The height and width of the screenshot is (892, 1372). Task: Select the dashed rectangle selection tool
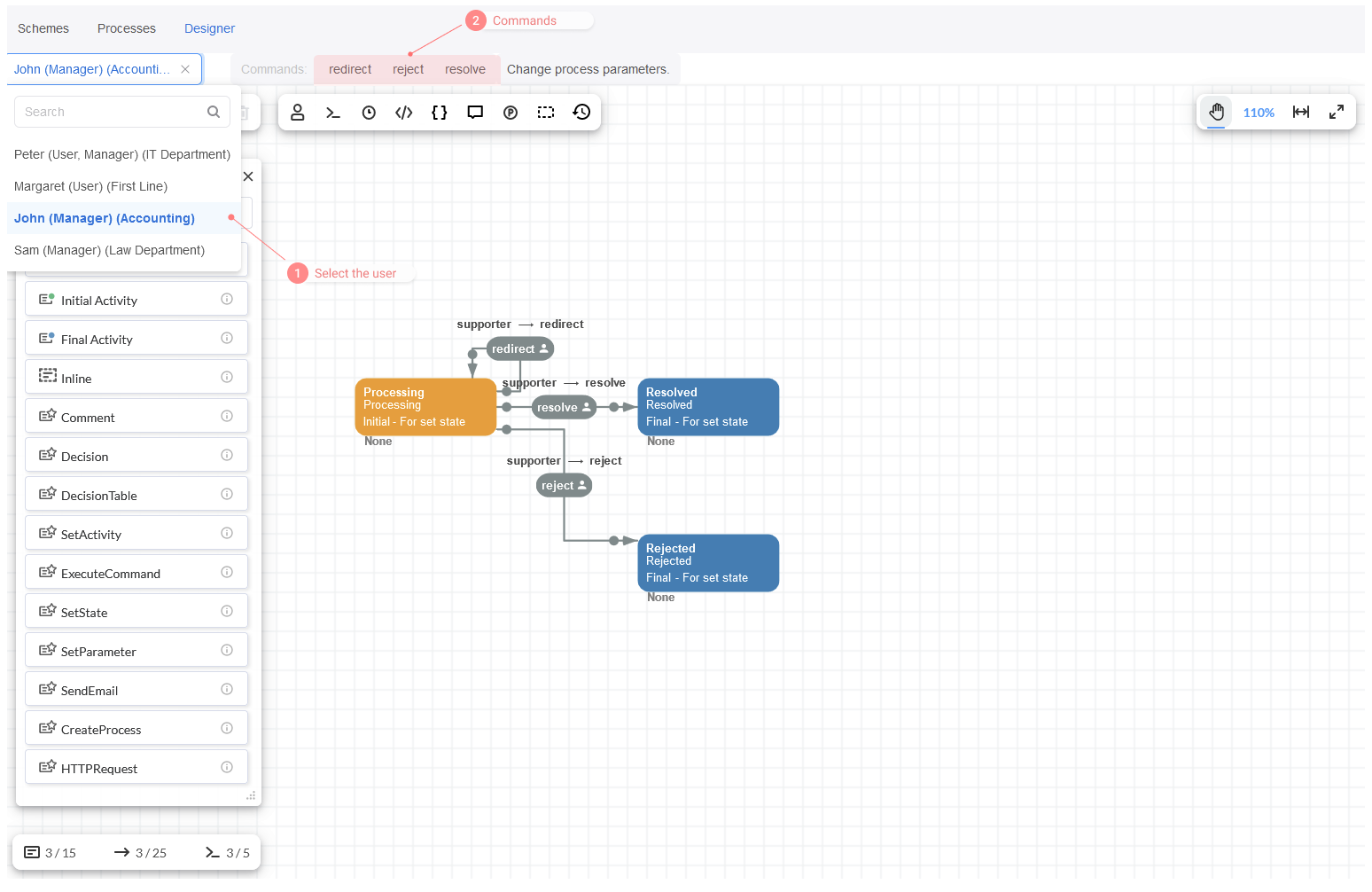point(546,113)
